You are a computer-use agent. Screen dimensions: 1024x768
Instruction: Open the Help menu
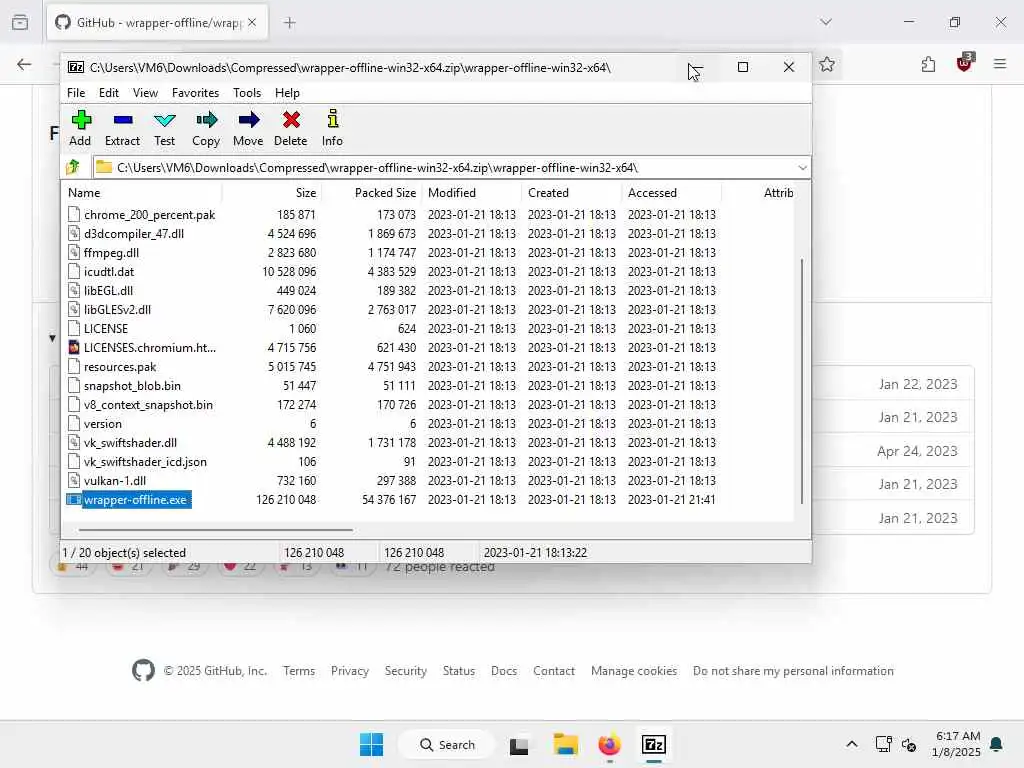coord(287,93)
